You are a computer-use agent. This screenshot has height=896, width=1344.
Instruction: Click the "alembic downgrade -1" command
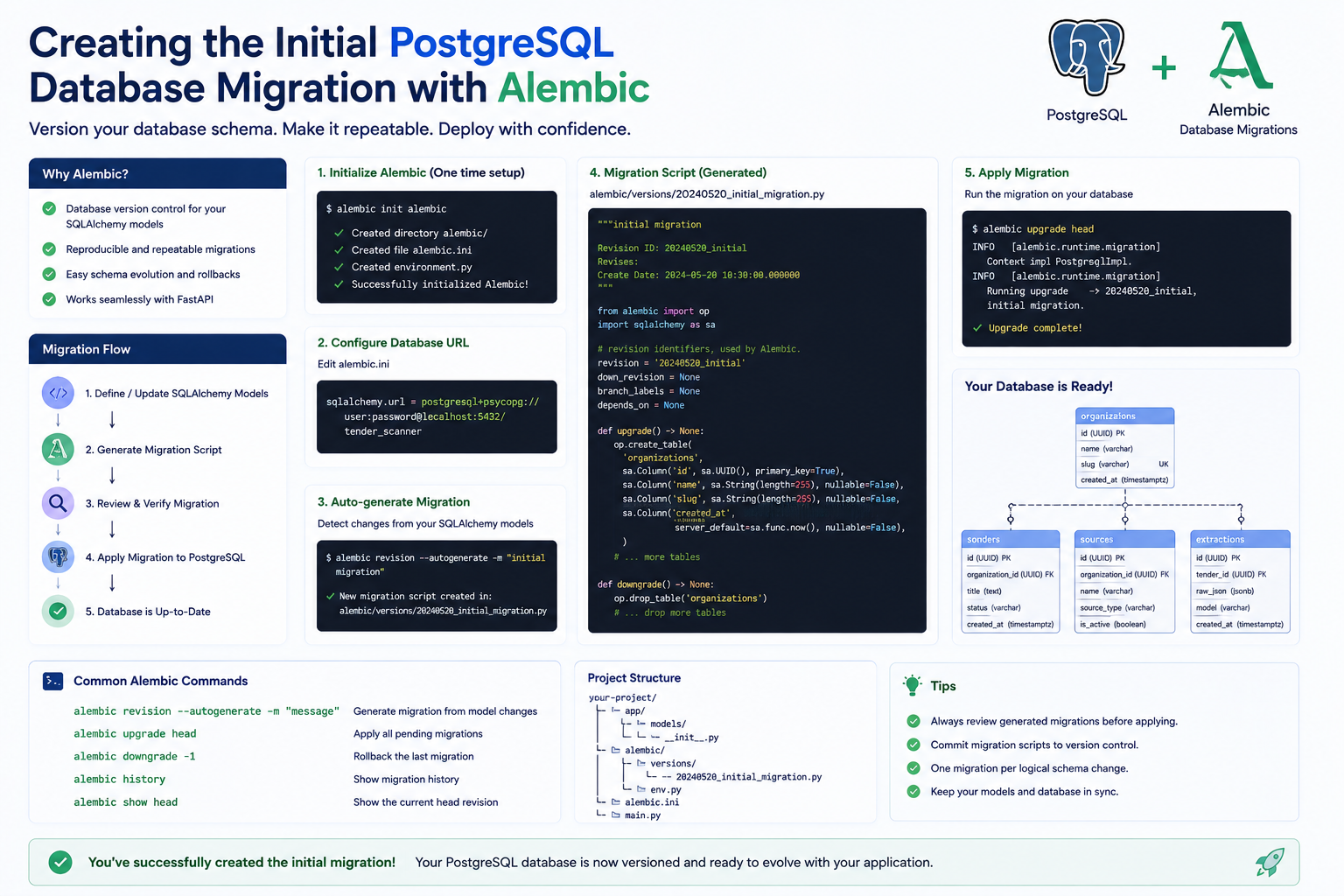tap(135, 757)
